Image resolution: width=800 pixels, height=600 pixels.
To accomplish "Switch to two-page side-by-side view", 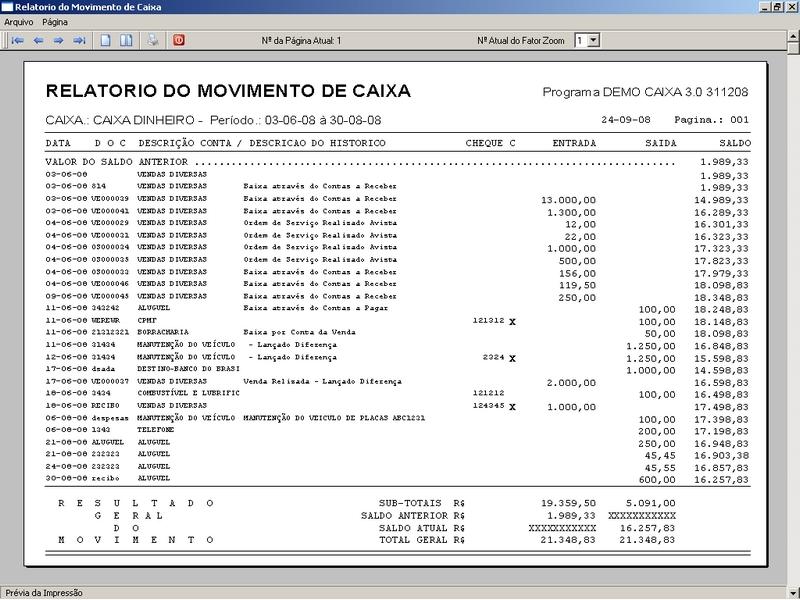I will point(126,41).
